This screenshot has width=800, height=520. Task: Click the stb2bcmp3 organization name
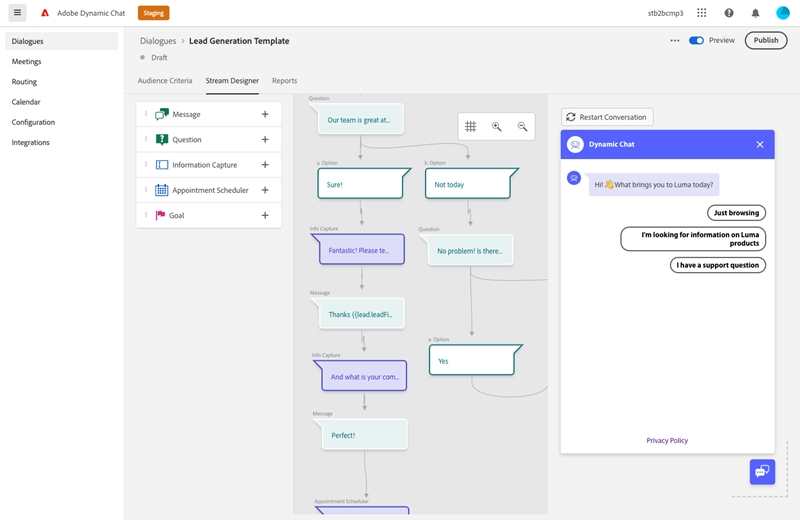(665, 13)
